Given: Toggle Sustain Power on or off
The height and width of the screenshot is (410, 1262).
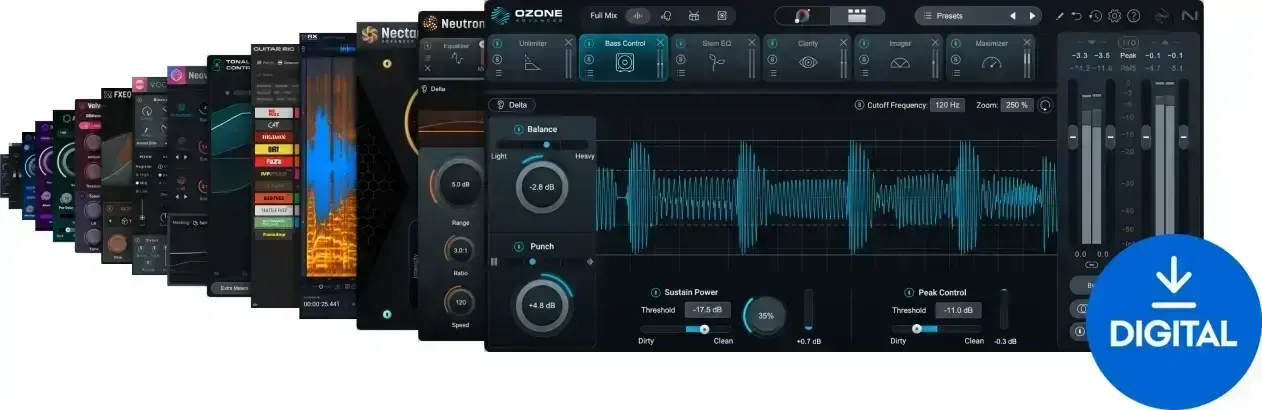Looking at the screenshot, I should point(655,292).
